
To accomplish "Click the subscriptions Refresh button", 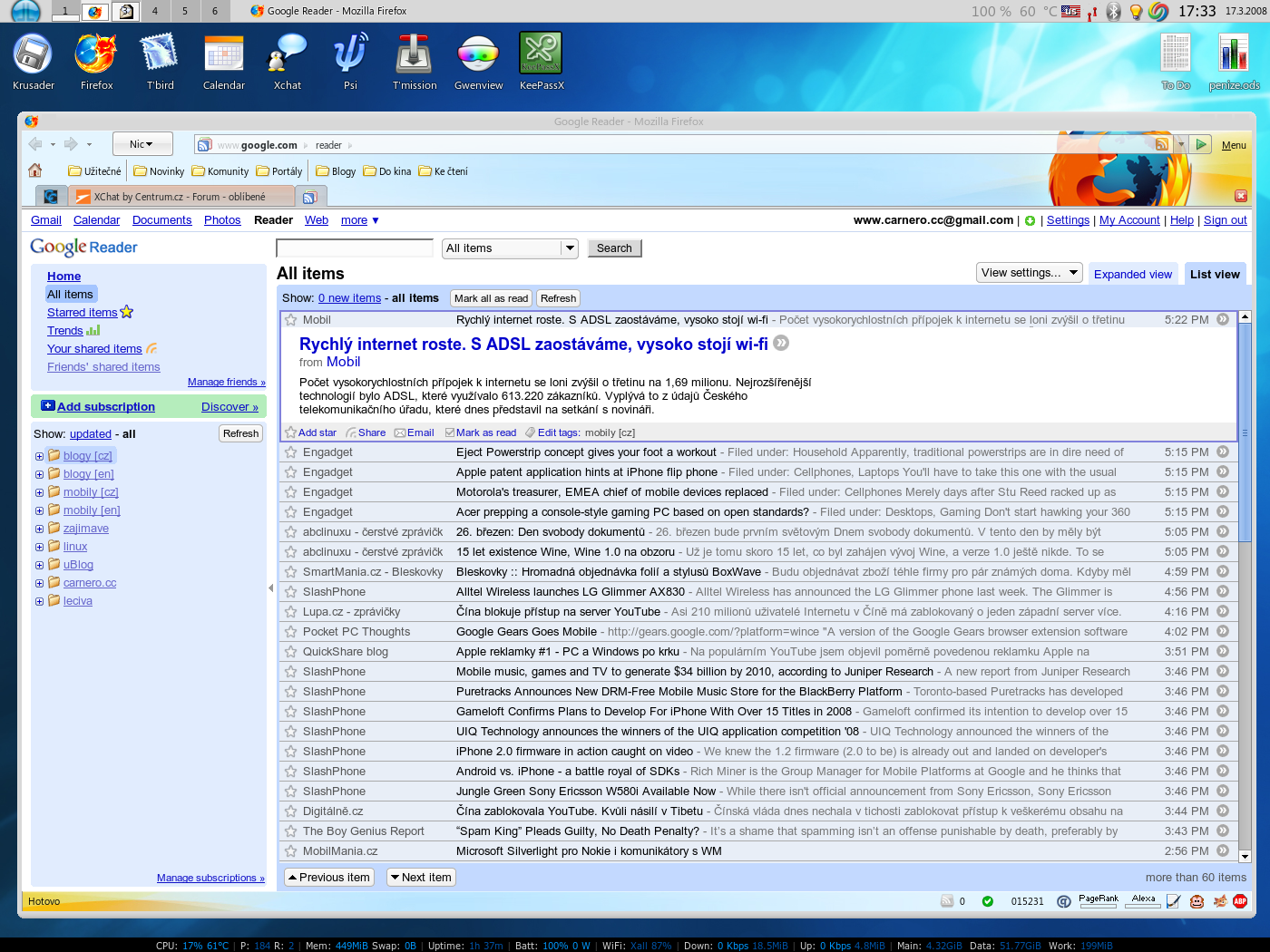I will coord(241,433).
